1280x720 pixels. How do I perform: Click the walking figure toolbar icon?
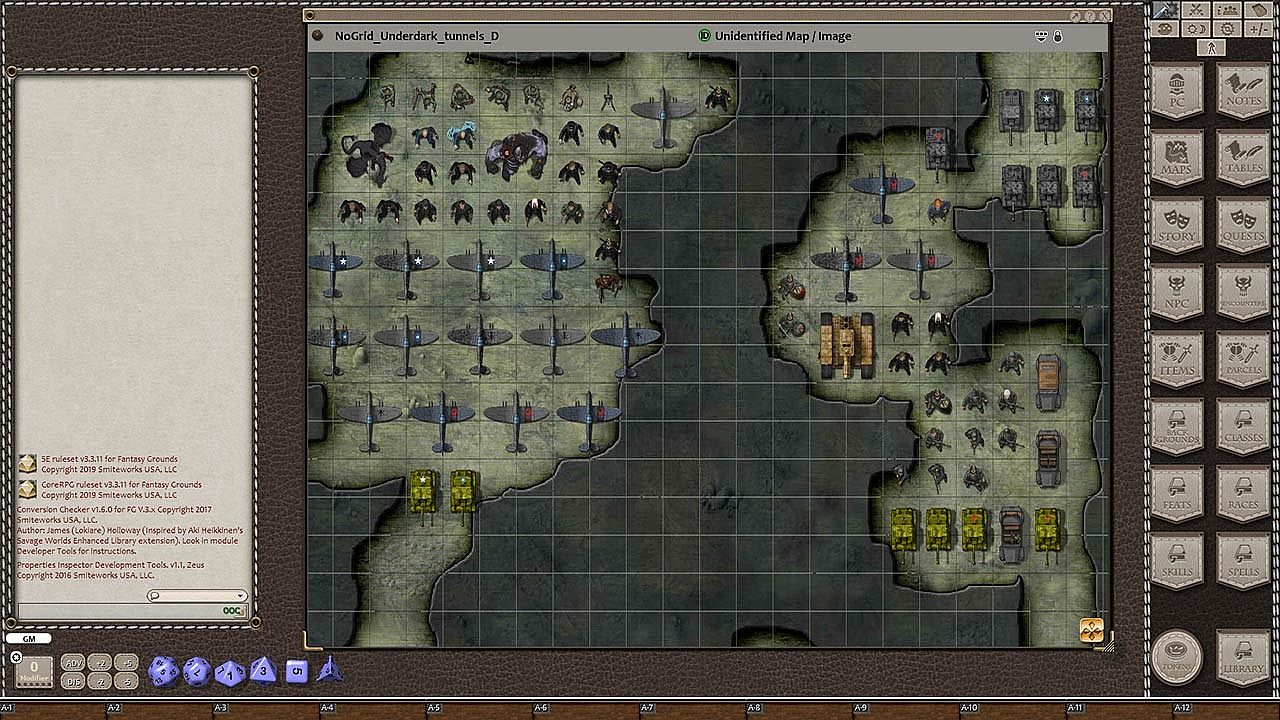pos(1211,47)
